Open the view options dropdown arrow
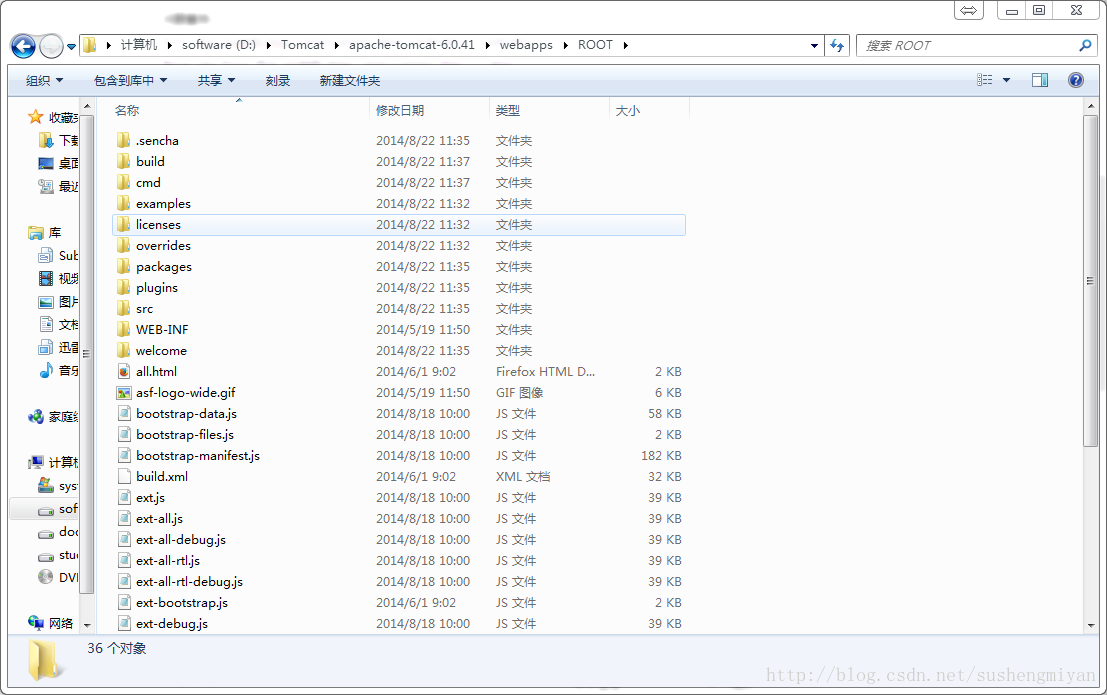This screenshot has width=1107, height=695. pos(1006,80)
